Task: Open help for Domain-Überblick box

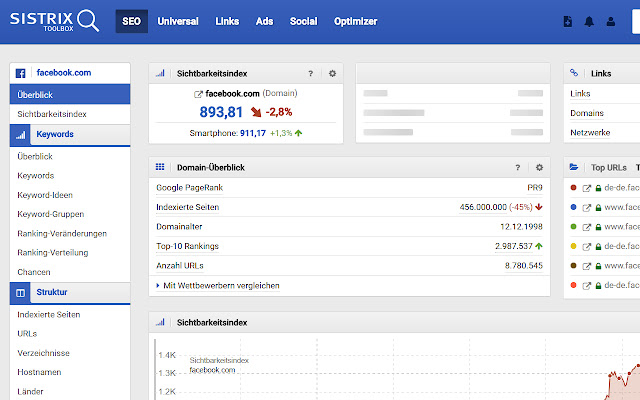Action: (x=518, y=167)
